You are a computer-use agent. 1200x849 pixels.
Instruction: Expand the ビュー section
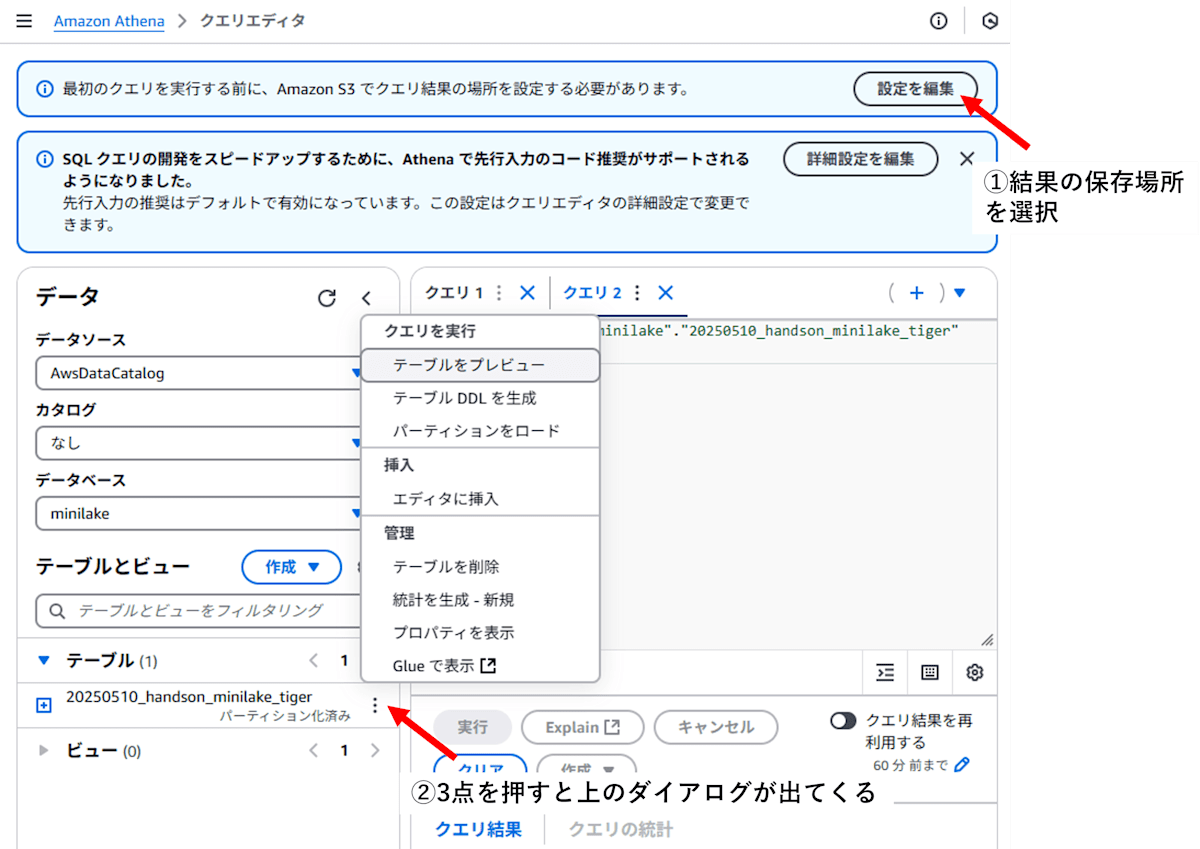[43, 751]
